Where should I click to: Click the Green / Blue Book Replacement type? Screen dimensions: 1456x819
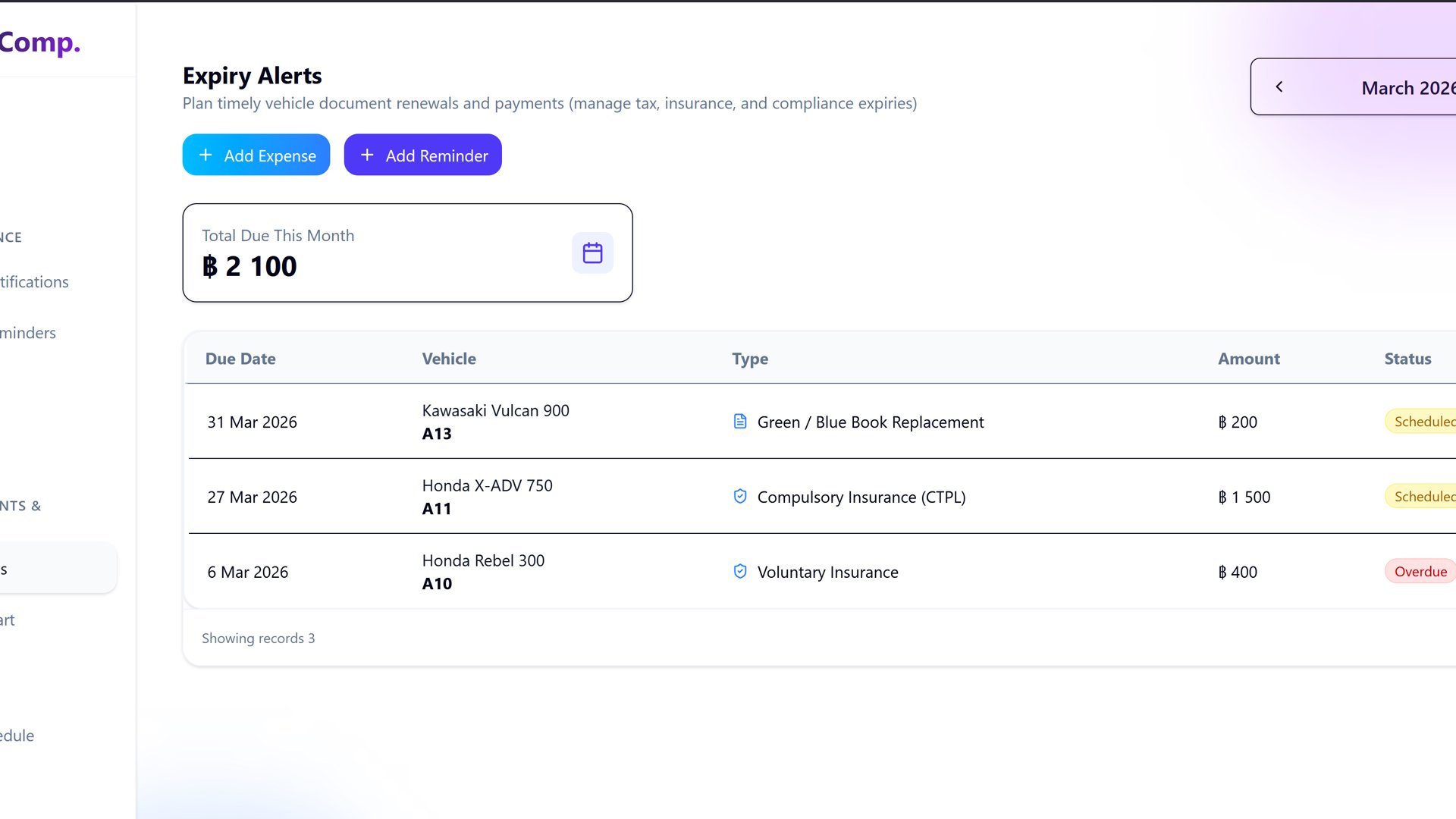(x=871, y=422)
